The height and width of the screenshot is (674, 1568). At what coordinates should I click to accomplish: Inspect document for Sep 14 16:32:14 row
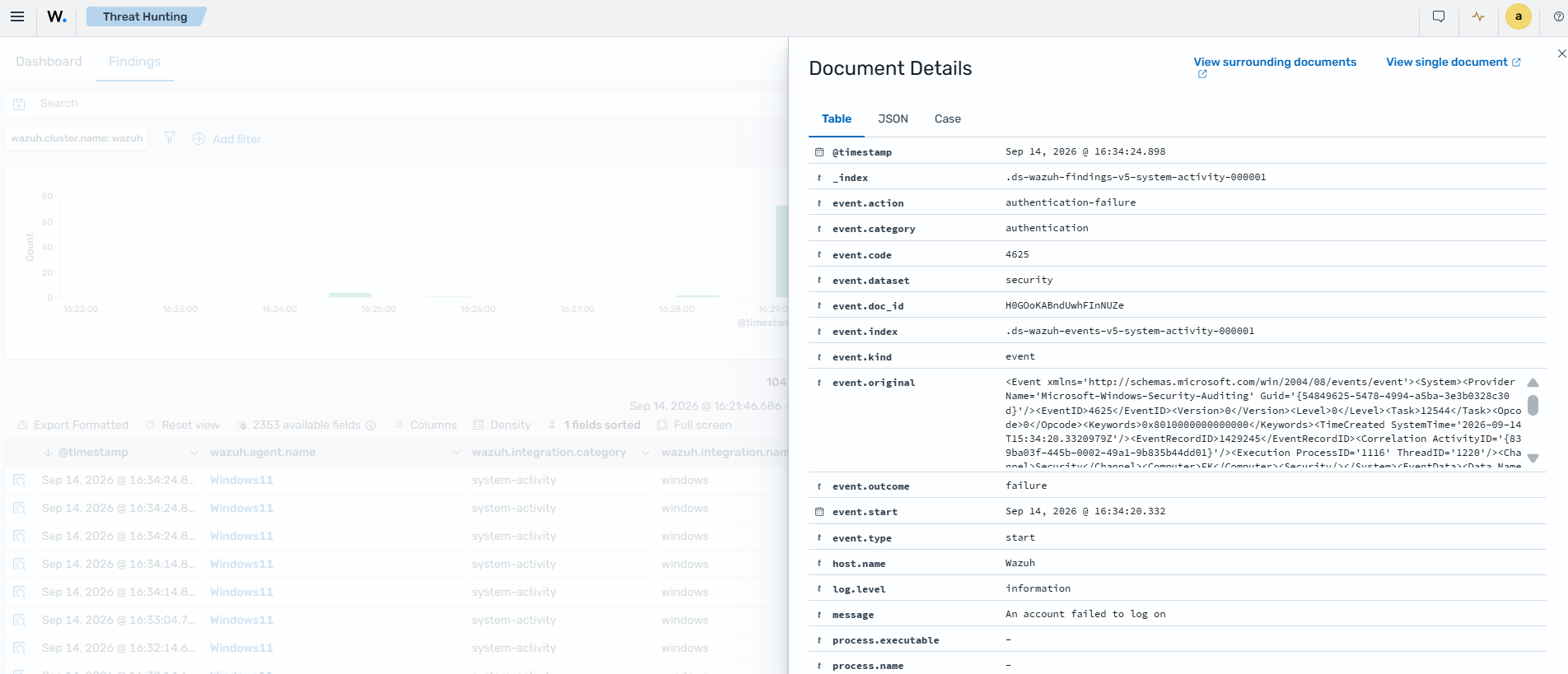20,648
